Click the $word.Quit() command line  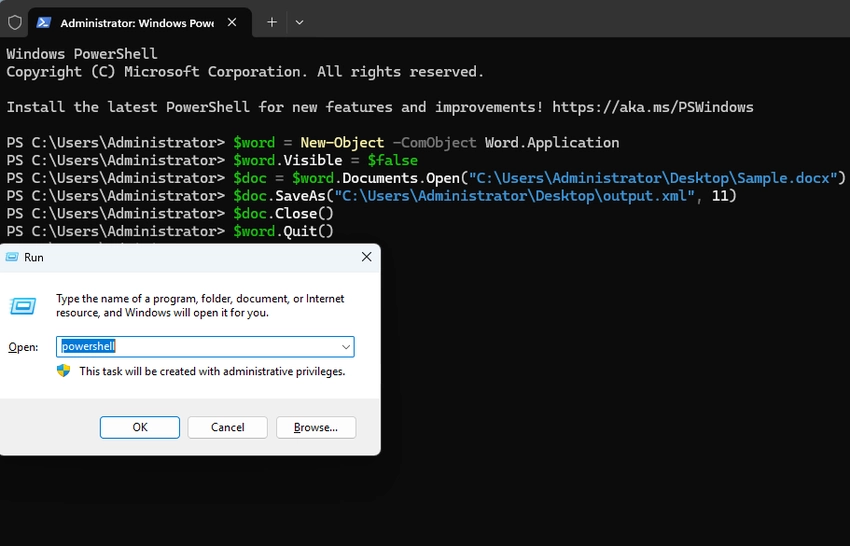coord(284,232)
